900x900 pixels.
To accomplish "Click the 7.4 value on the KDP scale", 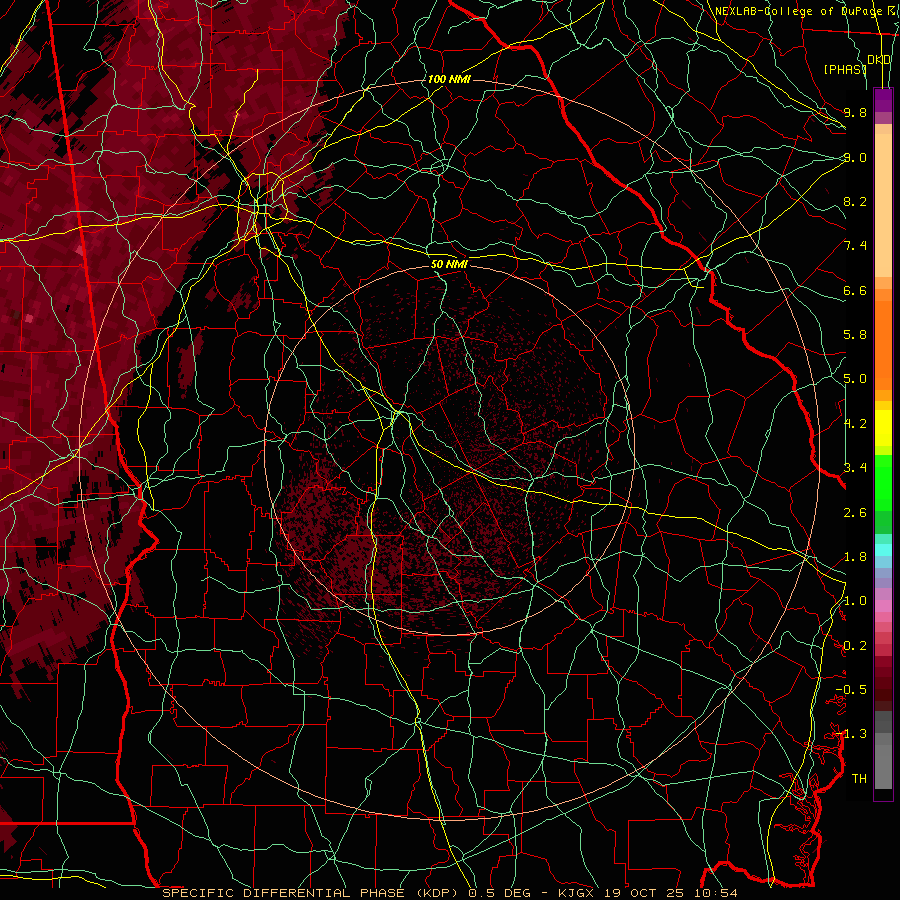I will (x=855, y=246).
